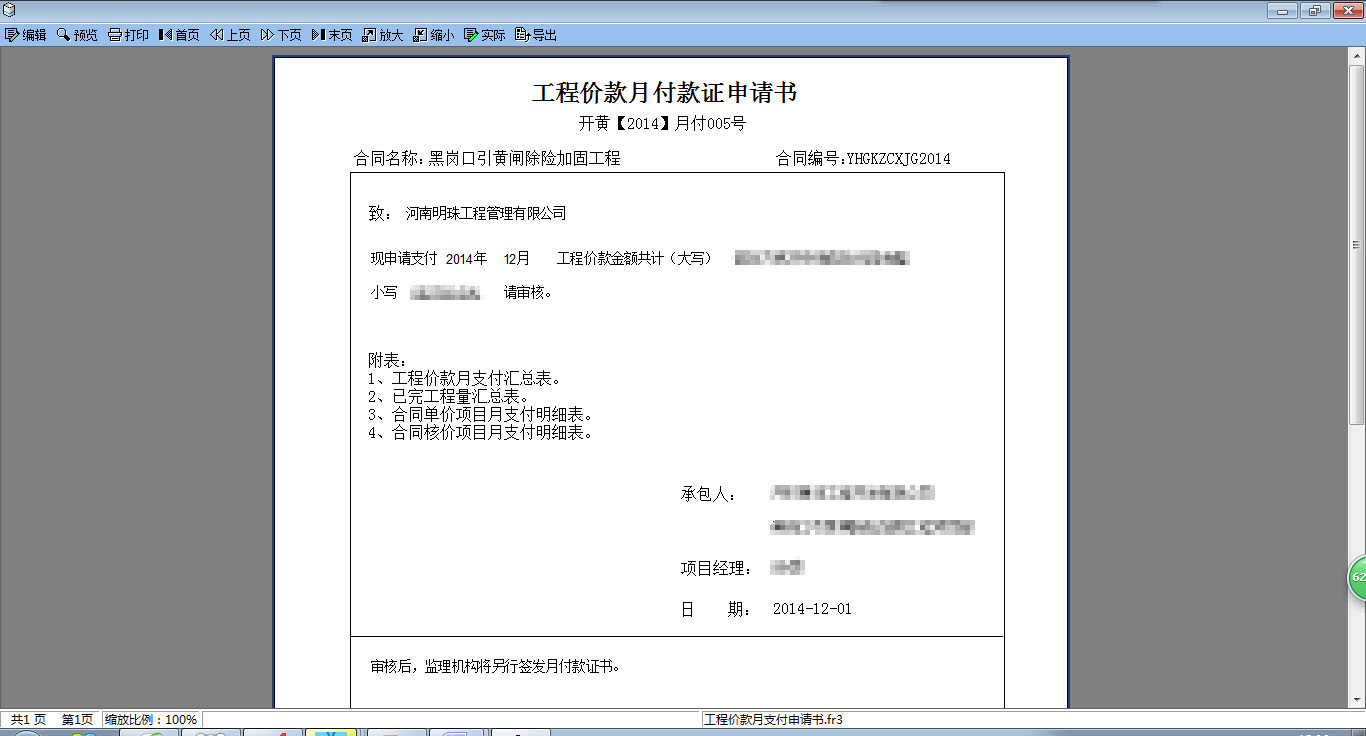Restore down the preview window

coord(1314,10)
